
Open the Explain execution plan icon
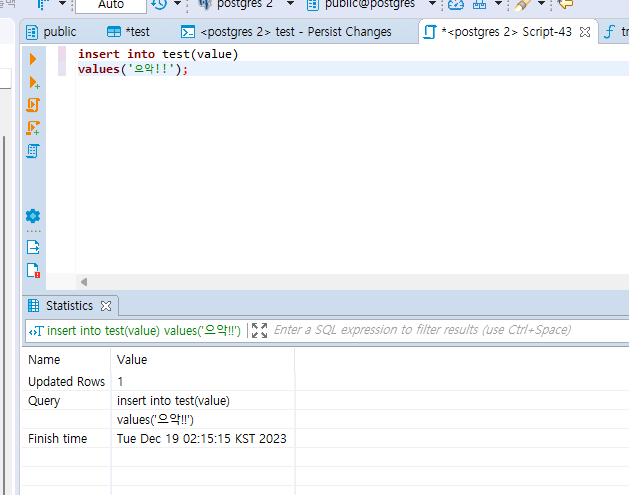tap(33, 151)
